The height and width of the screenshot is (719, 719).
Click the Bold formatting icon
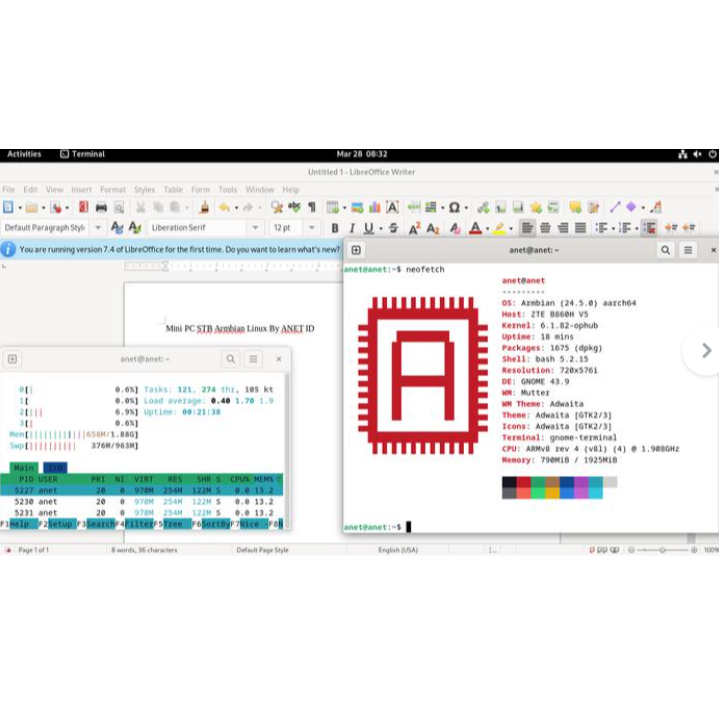pyautogui.click(x=335, y=228)
